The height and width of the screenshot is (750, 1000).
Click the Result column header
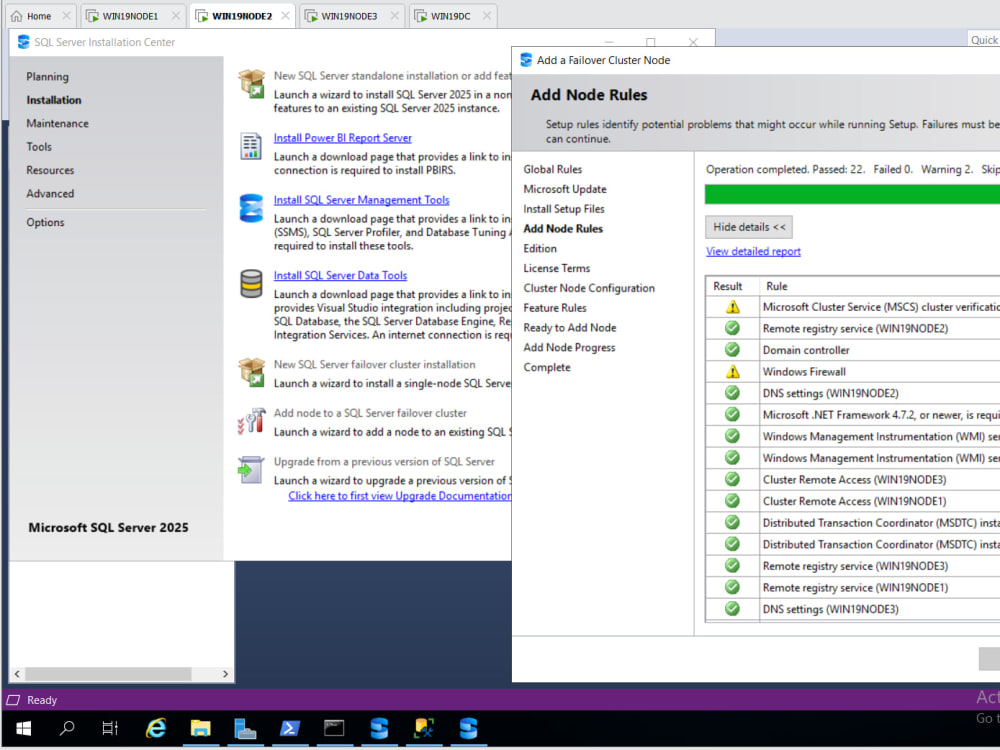pyautogui.click(x=732, y=286)
